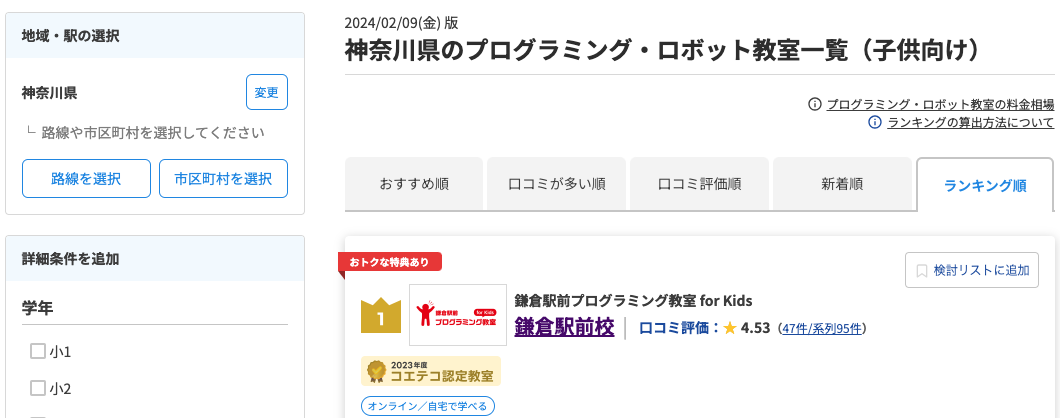
Task: Click the info icon beside ランキングの算出方法
Action: point(875,123)
